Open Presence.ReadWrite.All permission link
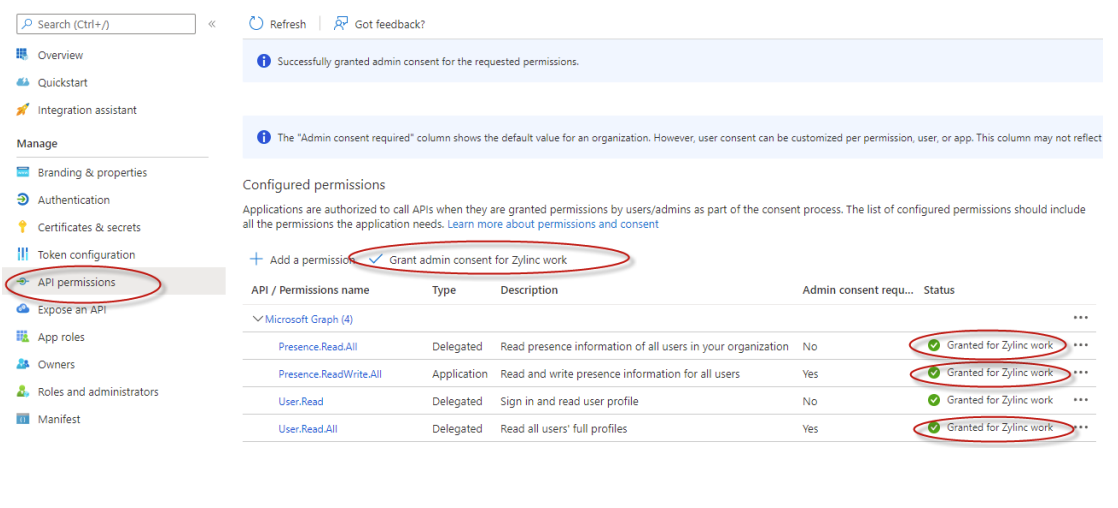Viewport: 1118px width, 508px height. [x=330, y=373]
